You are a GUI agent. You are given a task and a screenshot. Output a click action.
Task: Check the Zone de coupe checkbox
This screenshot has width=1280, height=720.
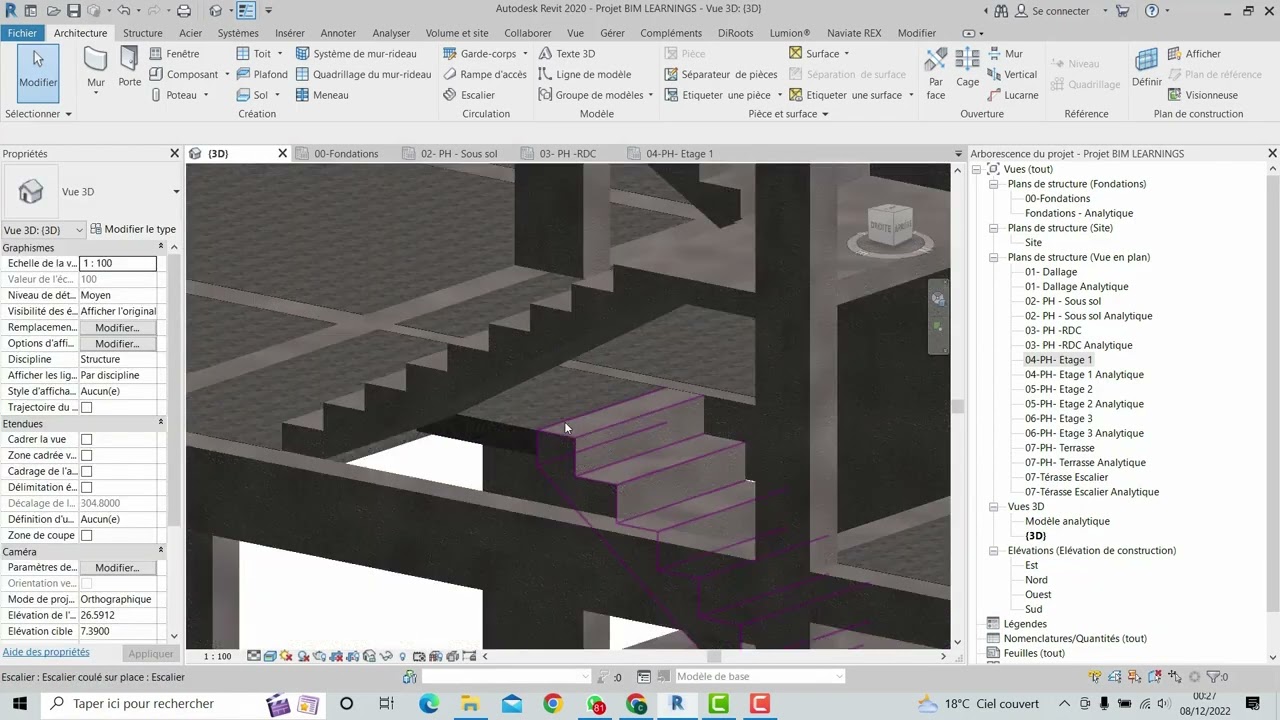pyautogui.click(x=86, y=535)
